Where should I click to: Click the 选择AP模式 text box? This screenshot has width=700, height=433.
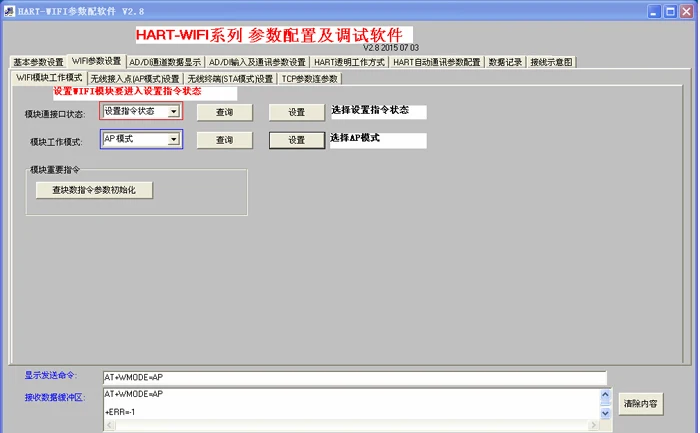click(x=378, y=140)
